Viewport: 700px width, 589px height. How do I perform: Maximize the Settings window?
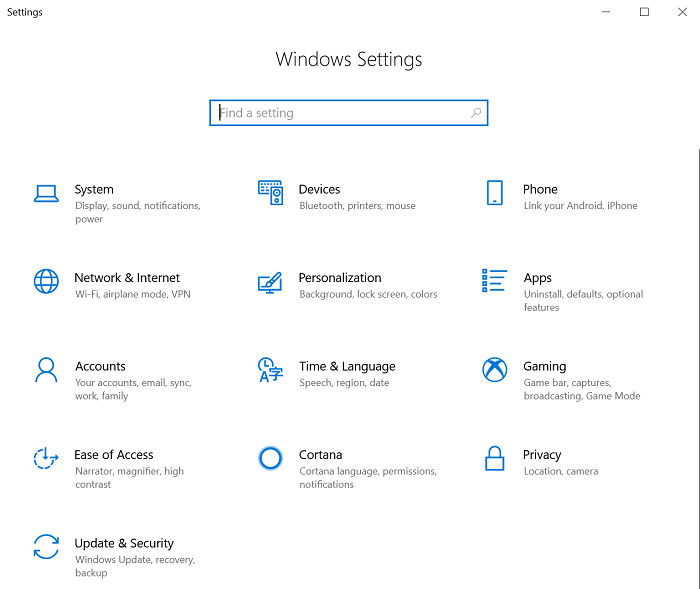tap(644, 12)
